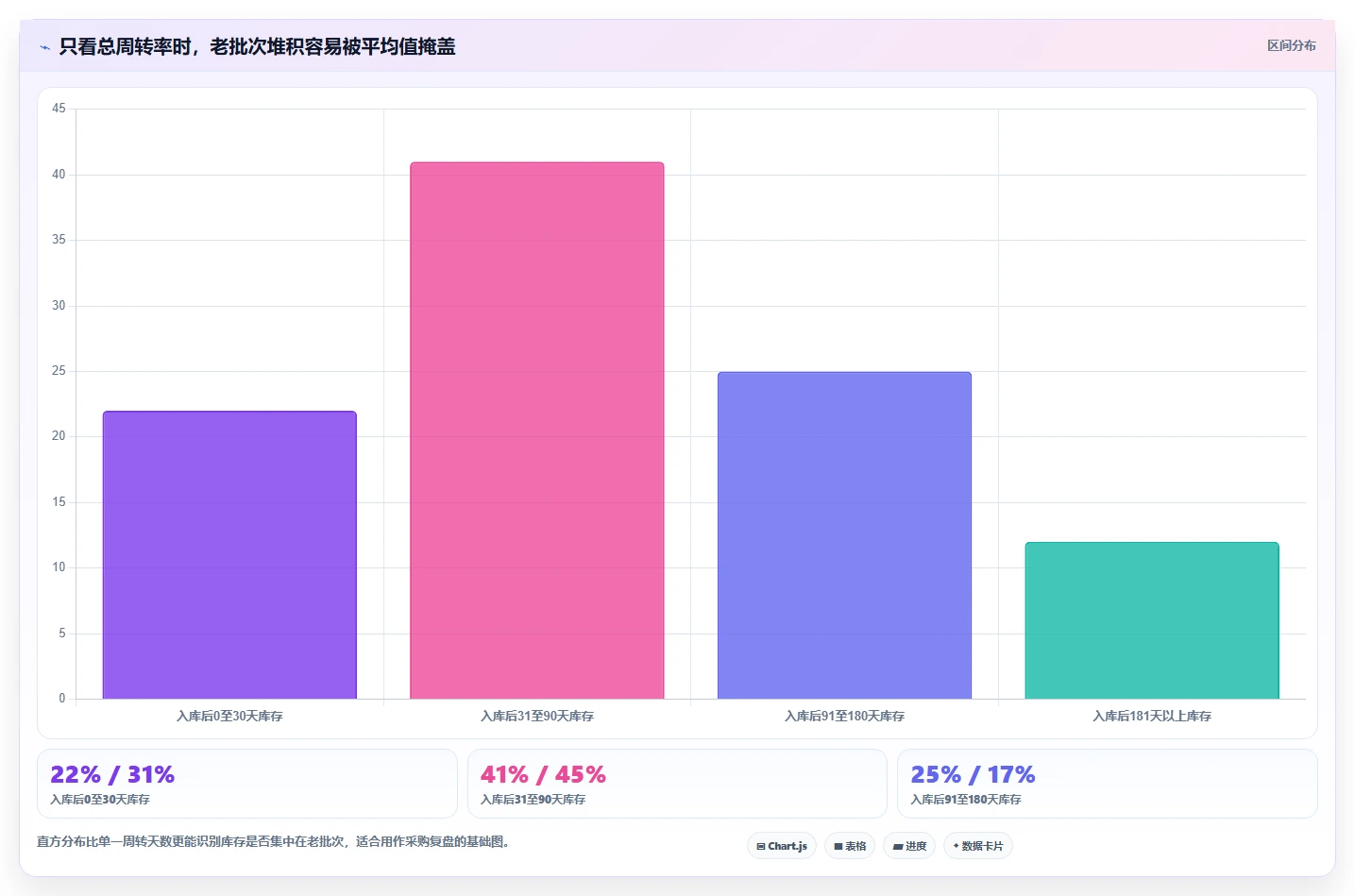Click x-axis label 入库后91至180天库存

pyautogui.click(x=844, y=717)
